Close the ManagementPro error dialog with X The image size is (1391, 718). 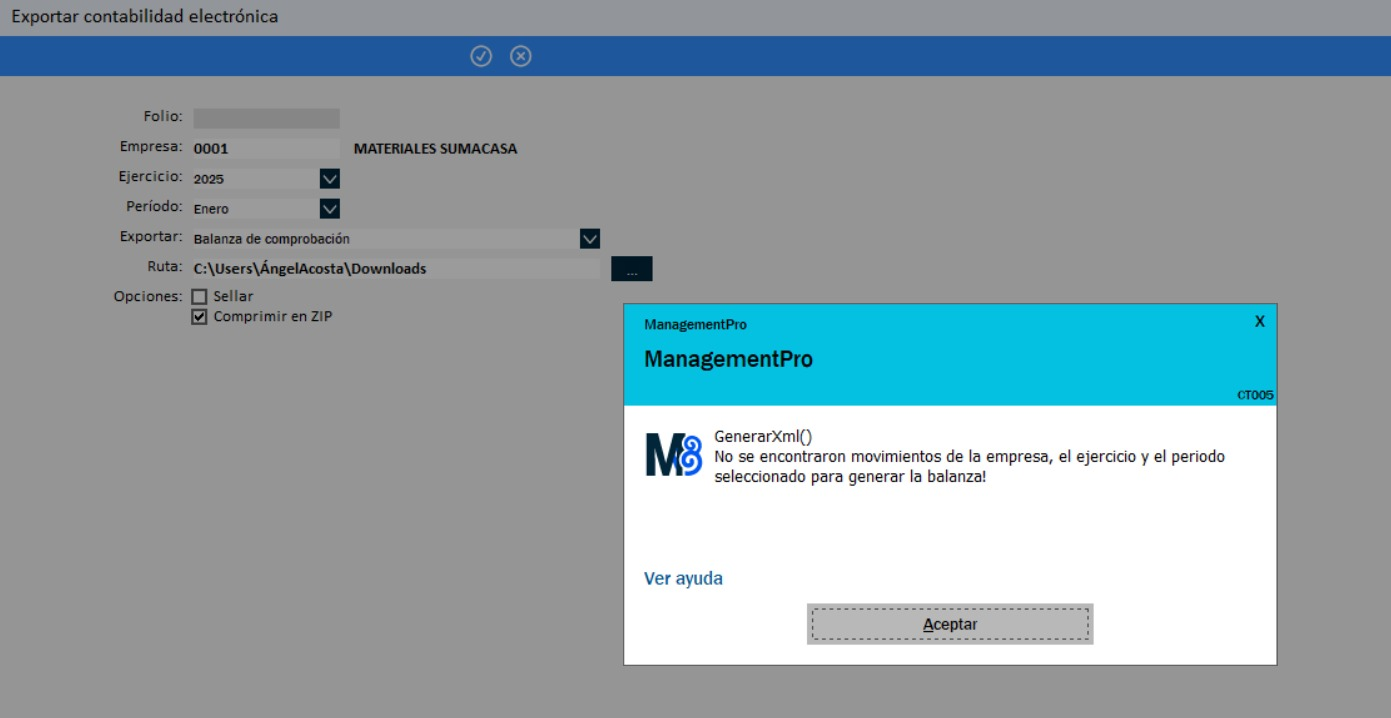click(x=1259, y=322)
